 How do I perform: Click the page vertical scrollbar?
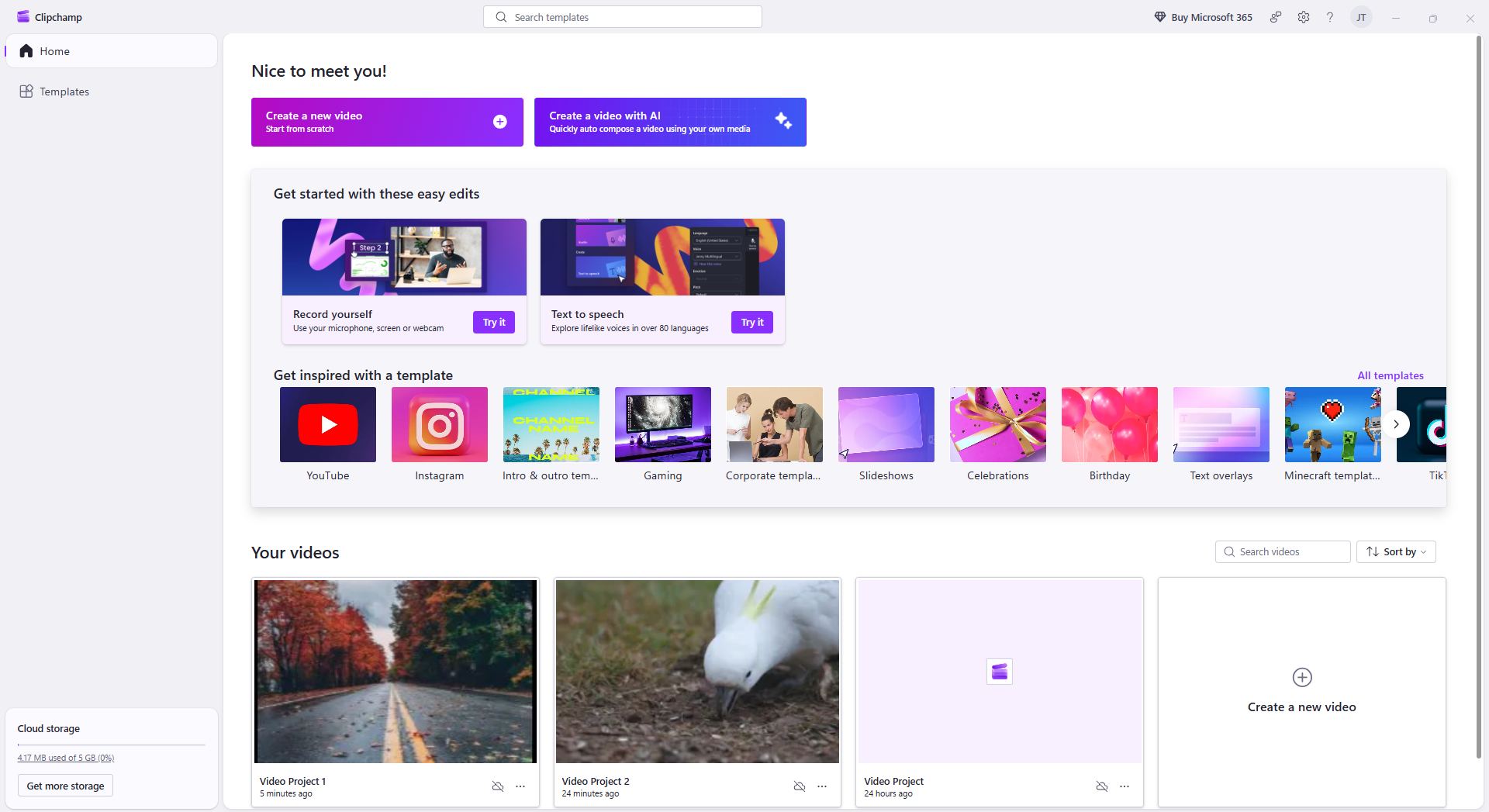[x=1479, y=396]
